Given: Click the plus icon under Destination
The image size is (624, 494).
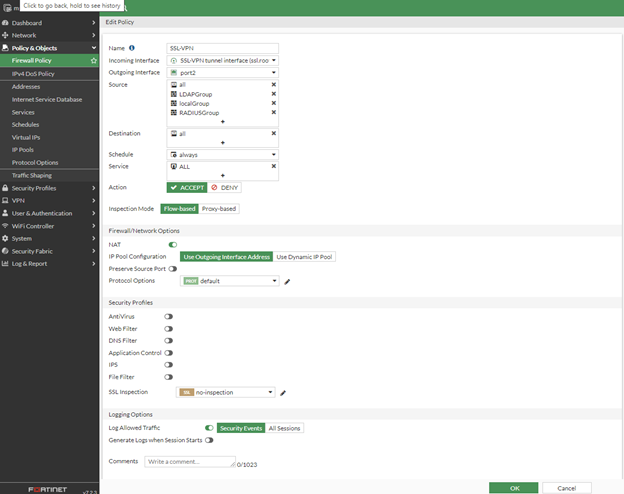Looking at the screenshot, I should pyautogui.click(x=222, y=142).
